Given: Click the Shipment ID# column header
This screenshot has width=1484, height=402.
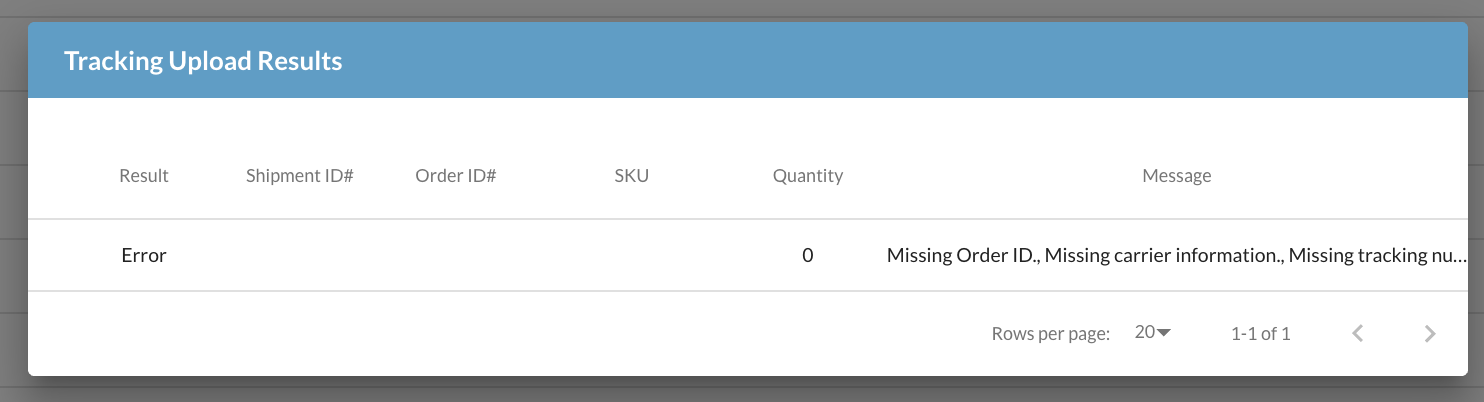Looking at the screenshot, I should [300, 176].
